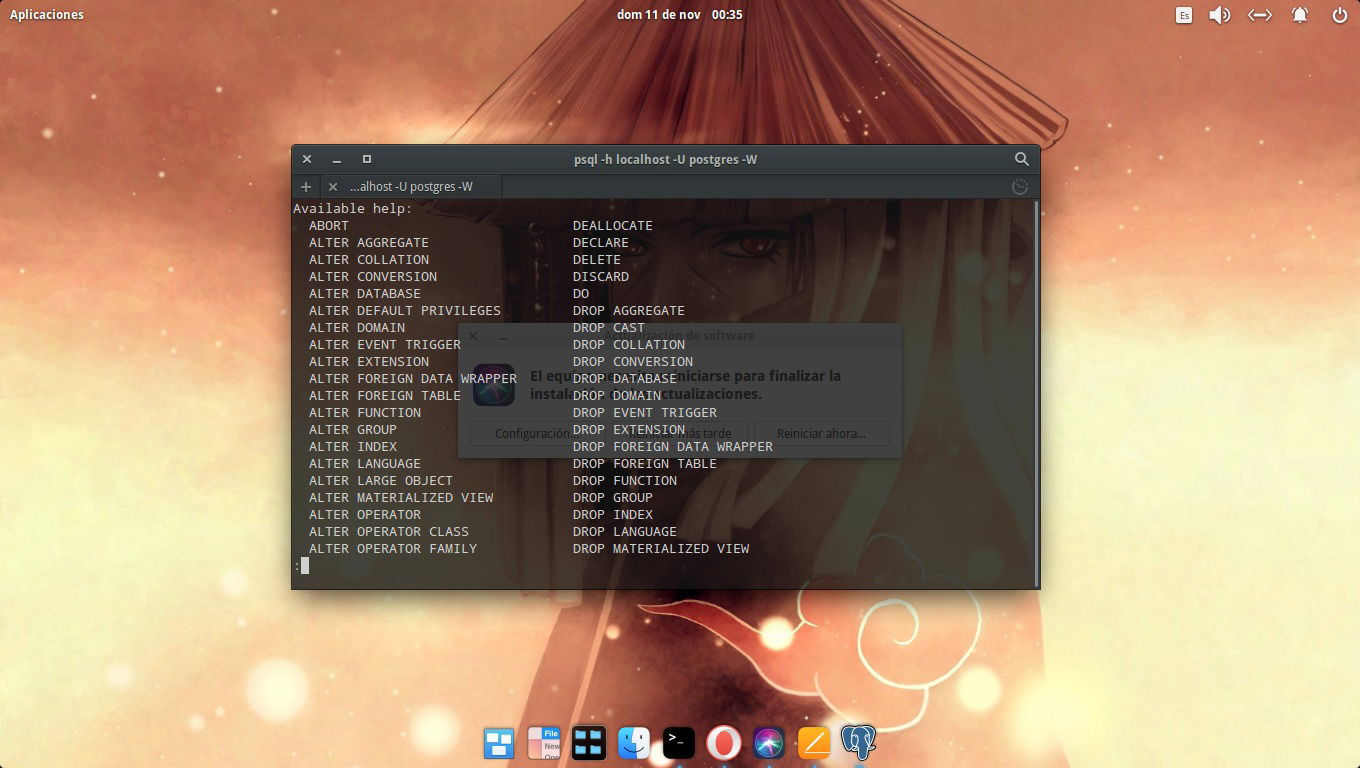Click 'ALTER MATERIALIZED VIEW' entry

(401, 497)
